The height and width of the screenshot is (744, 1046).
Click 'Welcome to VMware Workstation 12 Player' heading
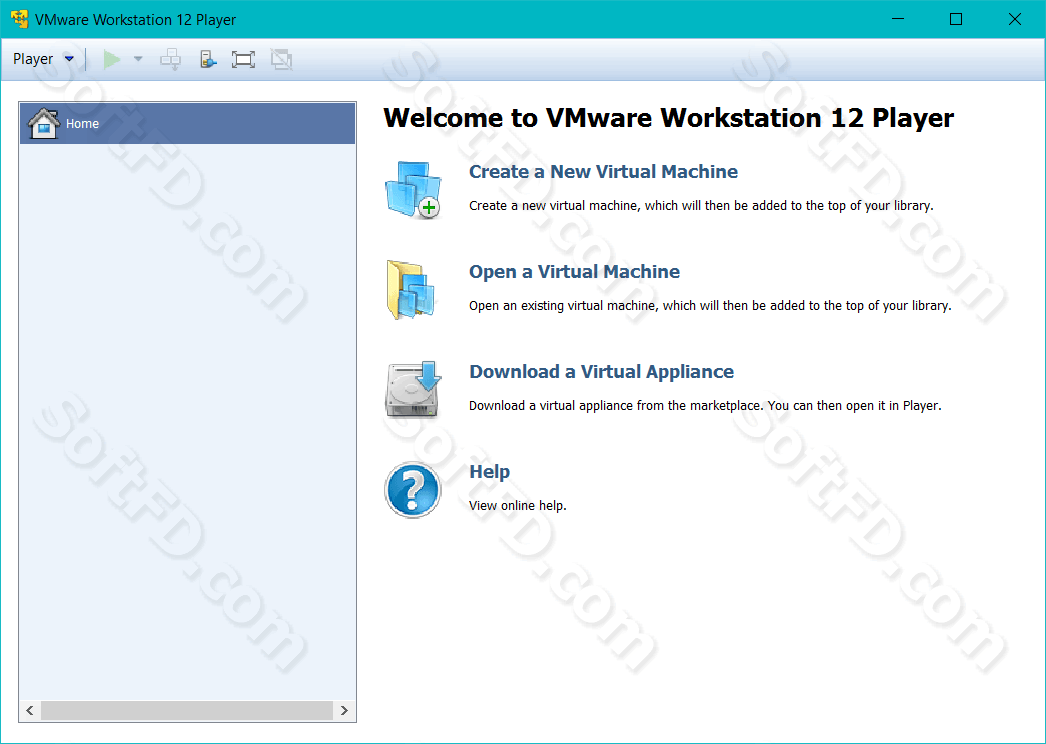tap(668, 118)
